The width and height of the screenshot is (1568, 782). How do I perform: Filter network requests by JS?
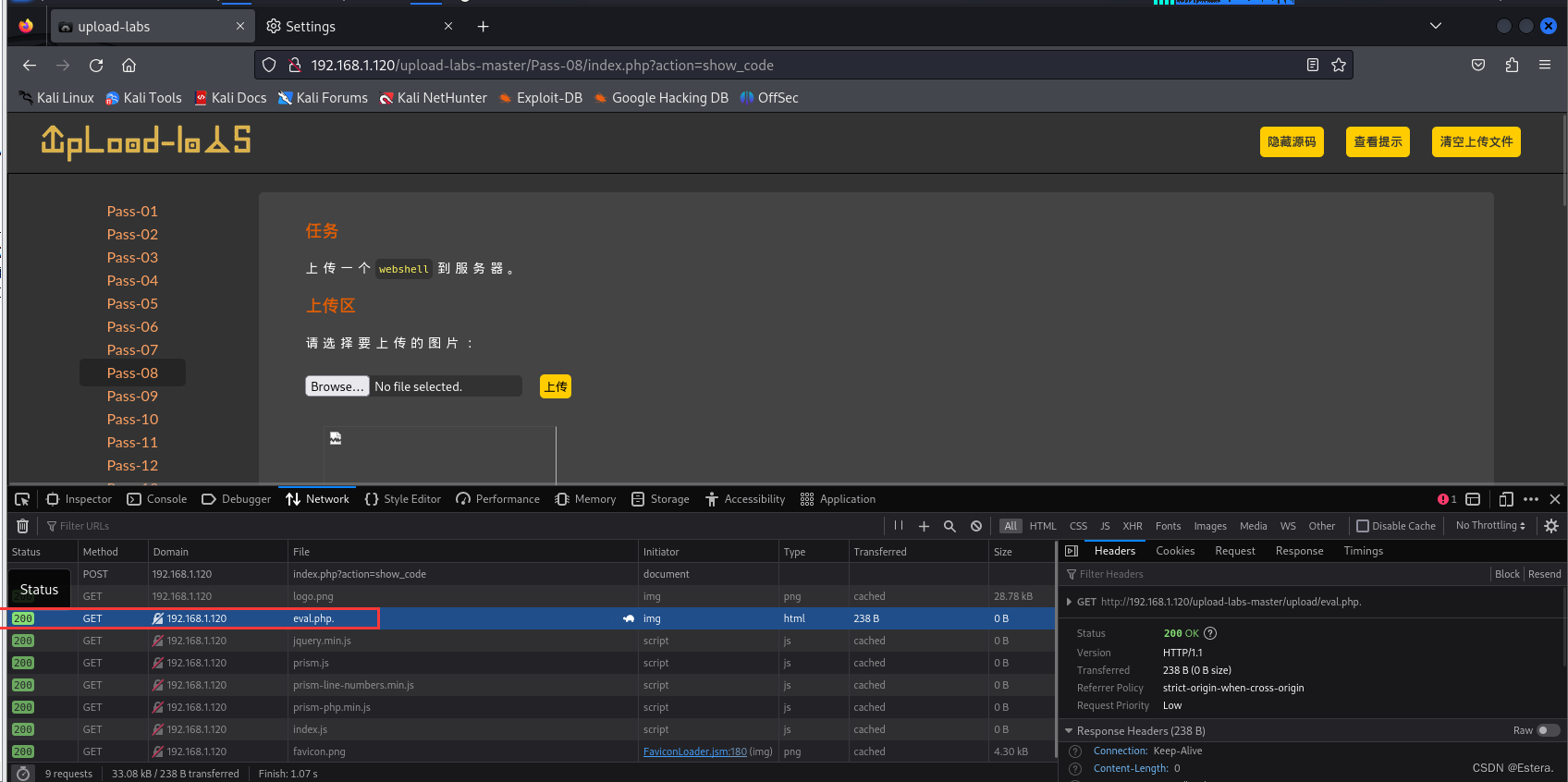(1105, 526)
